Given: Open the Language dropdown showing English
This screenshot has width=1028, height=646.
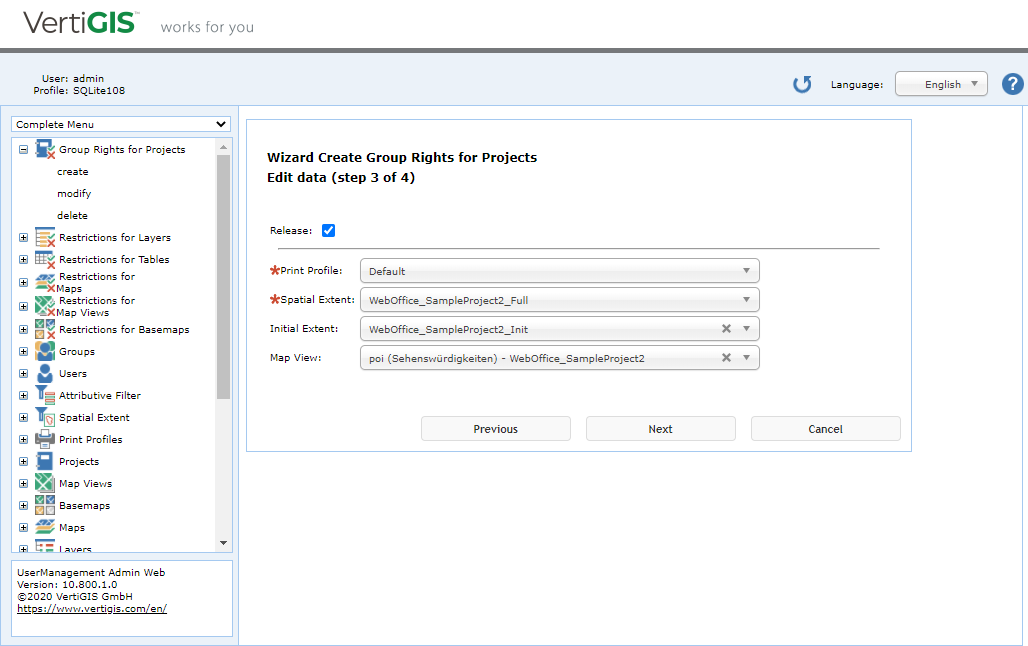Looking at the screenshot, I should tap(941, 84).
